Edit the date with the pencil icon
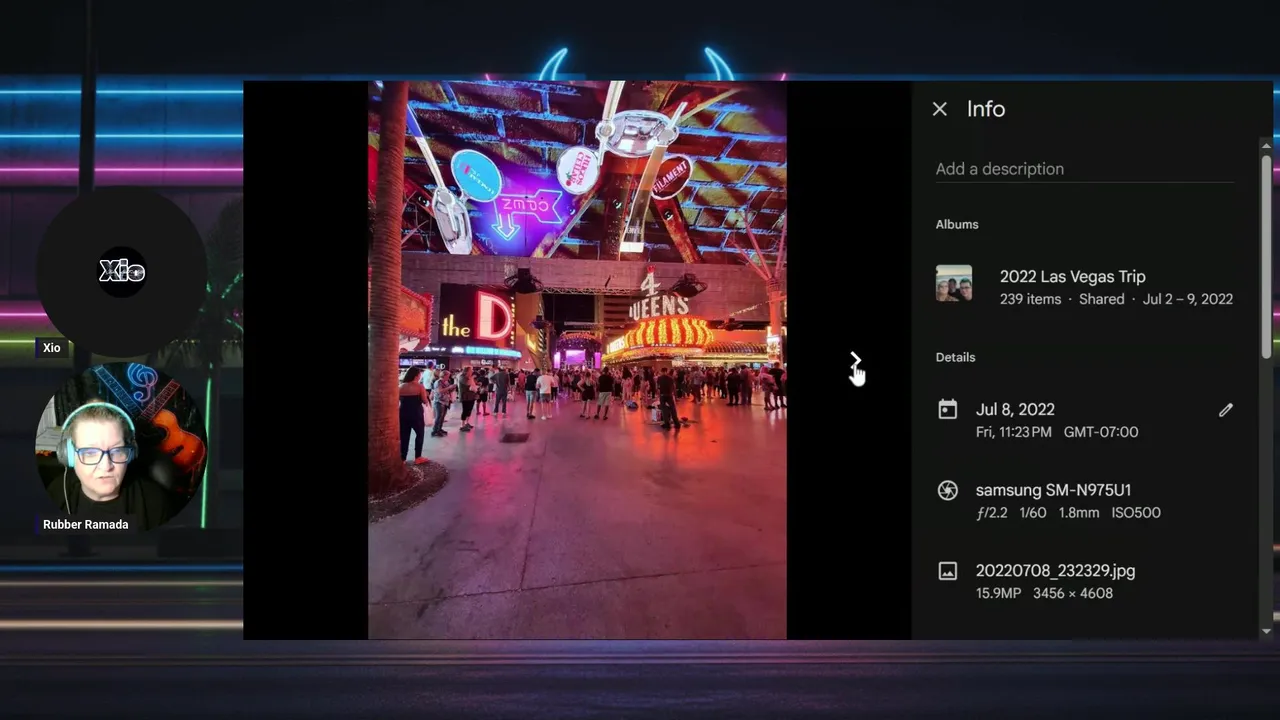This screenshot has height=720, width=1280. pyautogui.click(x=1225, y=410)
